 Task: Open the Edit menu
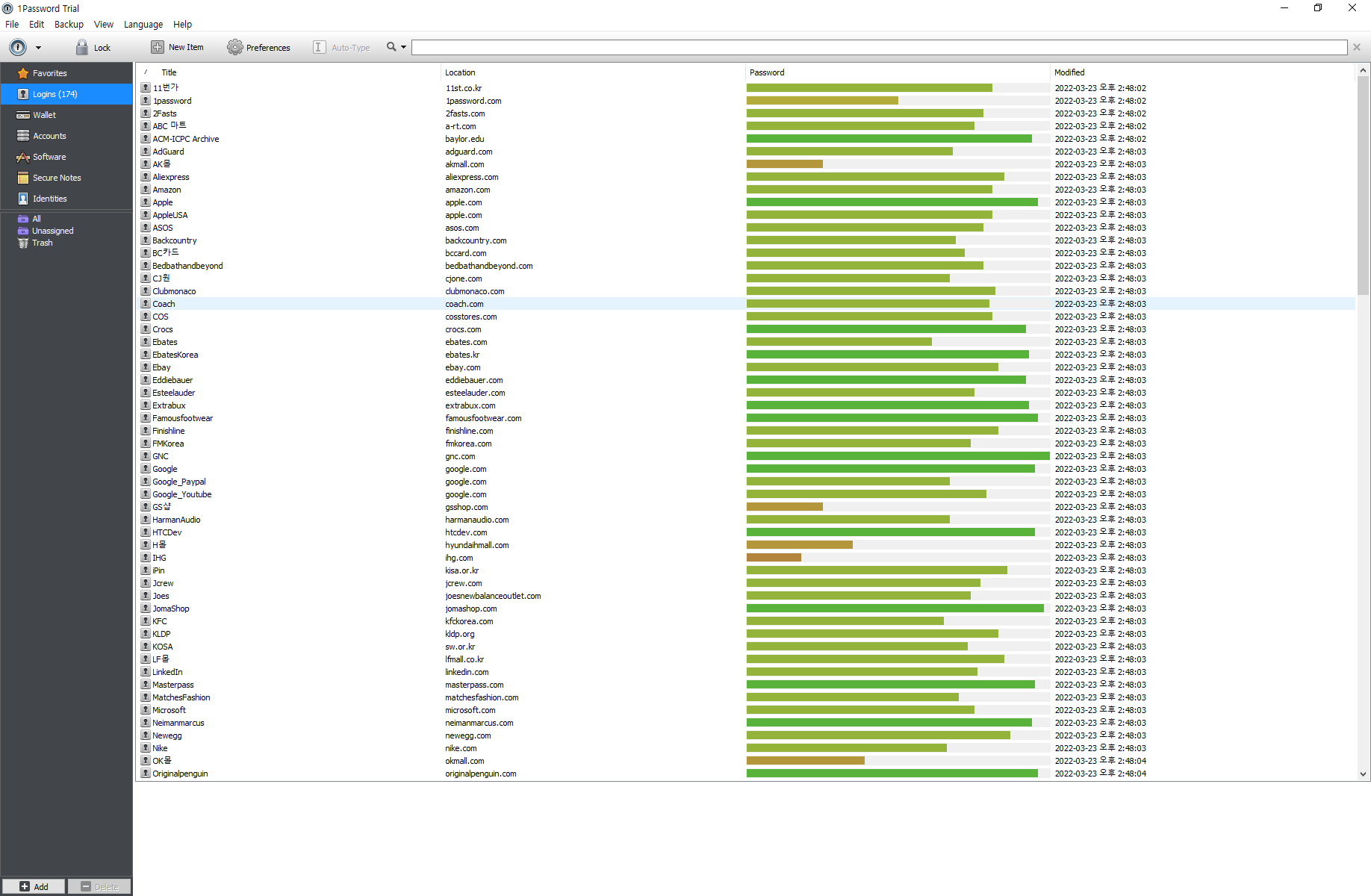pyautogui.click(x=37, y=24)
